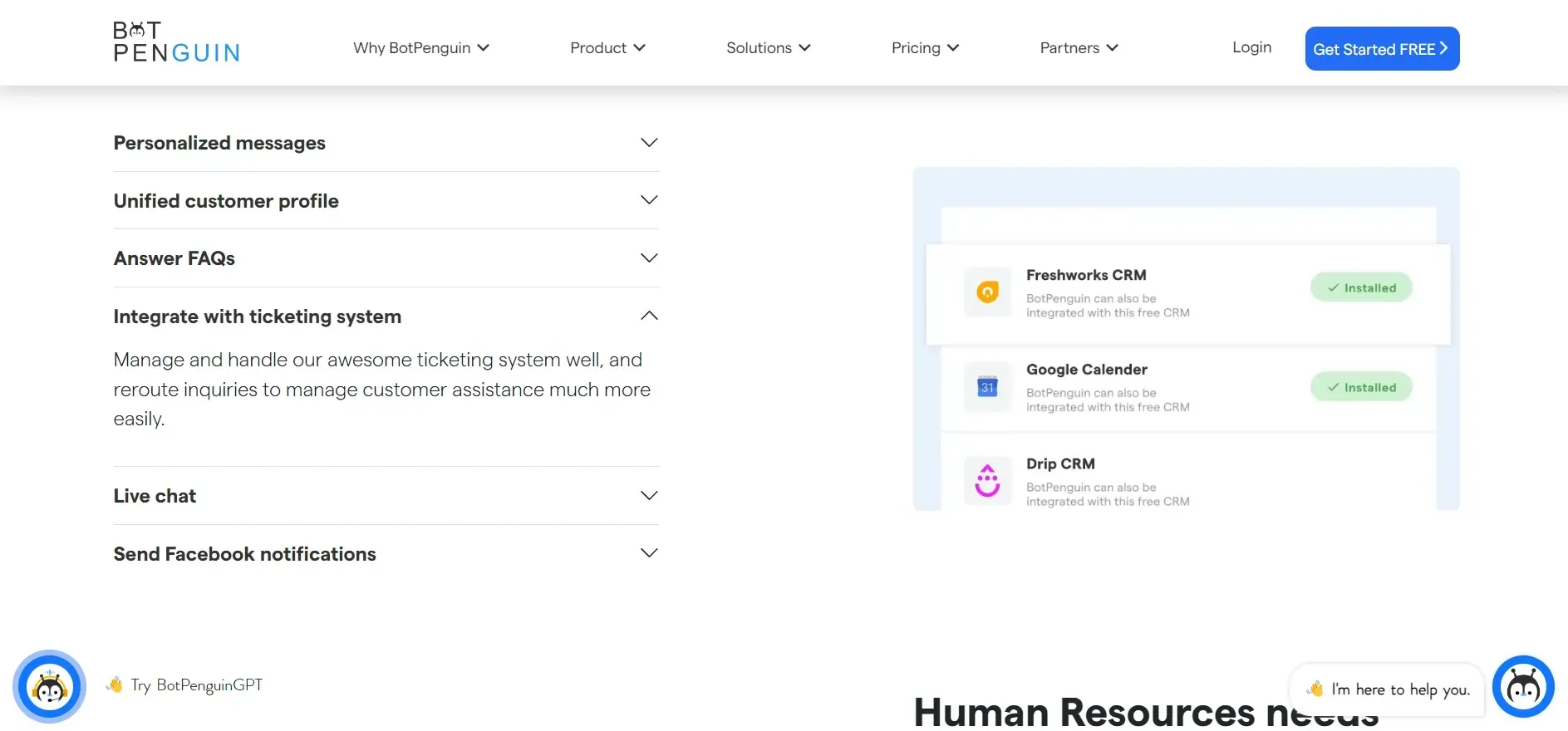Click the Google Calender app icon
The height and width of the screenshot is (731, 1568).
coord(987,387)
